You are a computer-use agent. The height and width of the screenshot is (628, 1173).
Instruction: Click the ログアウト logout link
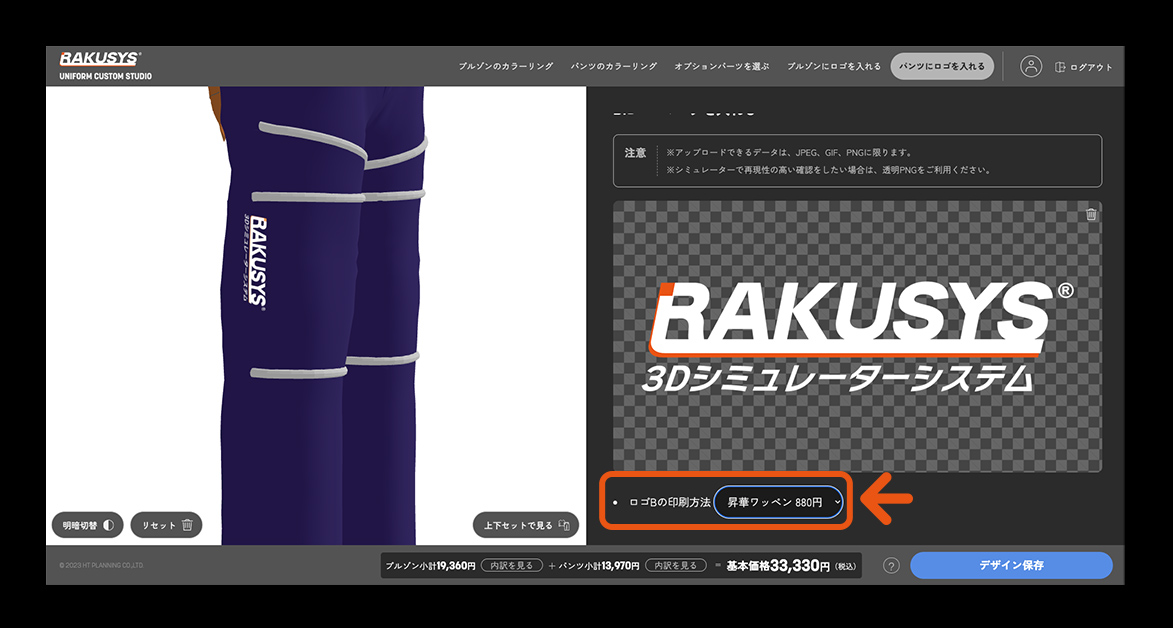pos(1083,67)
